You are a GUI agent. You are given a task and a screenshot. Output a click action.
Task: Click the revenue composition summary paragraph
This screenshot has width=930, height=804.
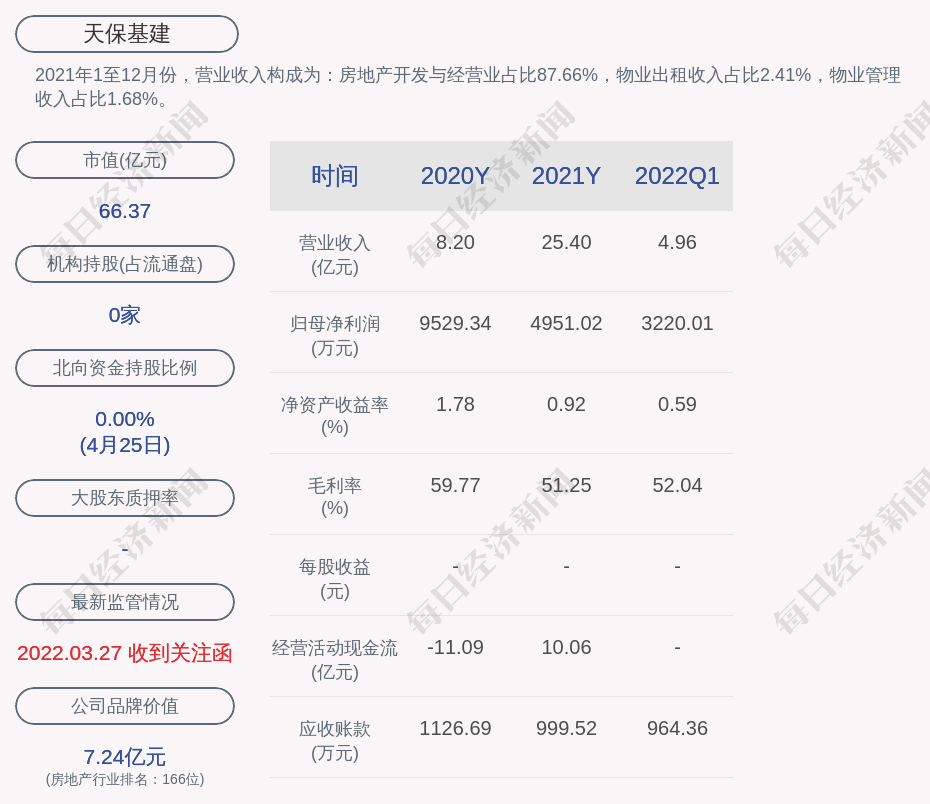468,87
